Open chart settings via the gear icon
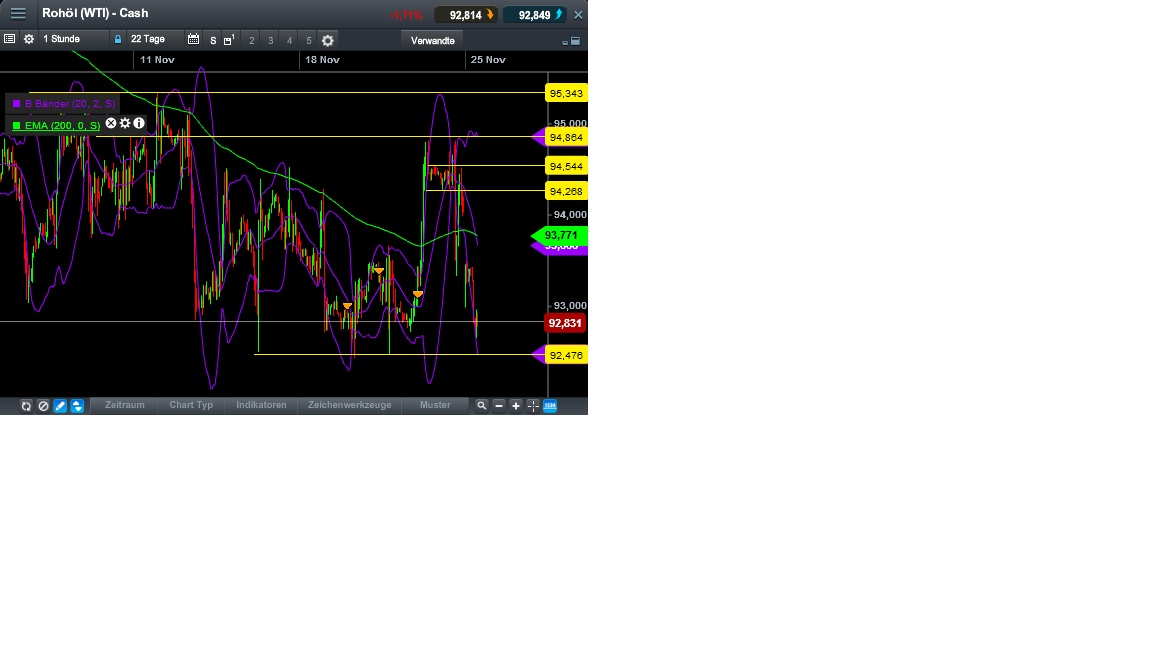The height and width of the screenshot is (648, 1152). click(x=29, y=39)
